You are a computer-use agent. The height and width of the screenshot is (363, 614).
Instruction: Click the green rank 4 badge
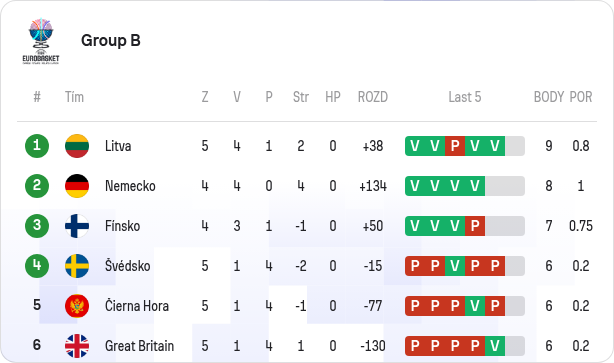(37, 266)
